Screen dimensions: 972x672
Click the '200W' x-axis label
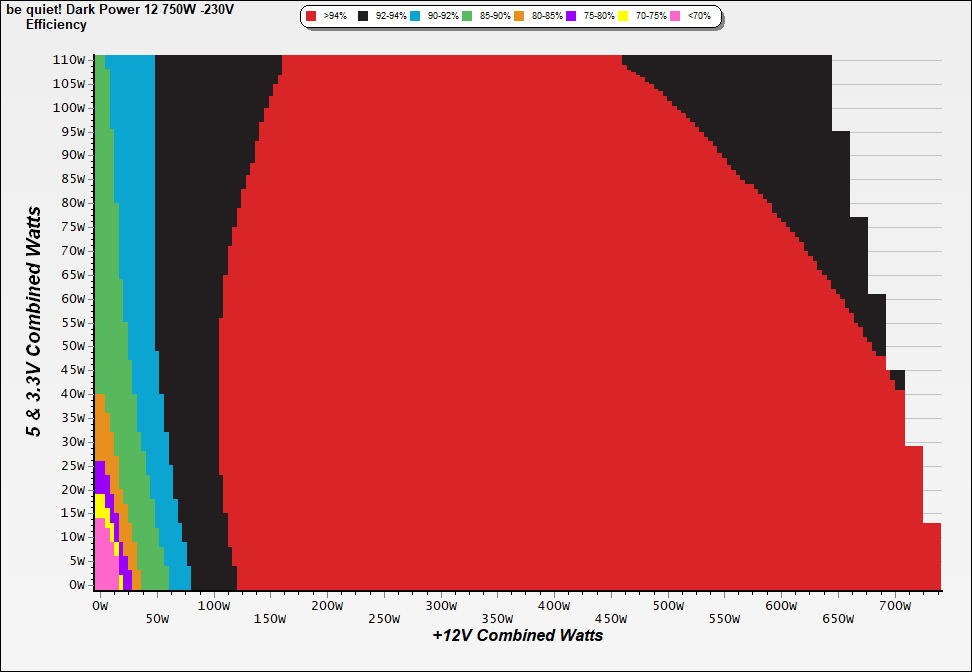coord(327,606)
